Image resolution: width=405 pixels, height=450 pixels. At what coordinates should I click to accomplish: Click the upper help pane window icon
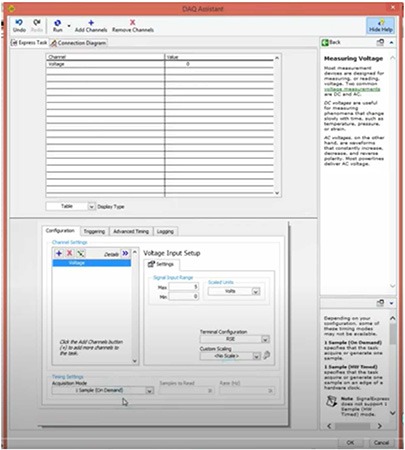pos(380,42)
